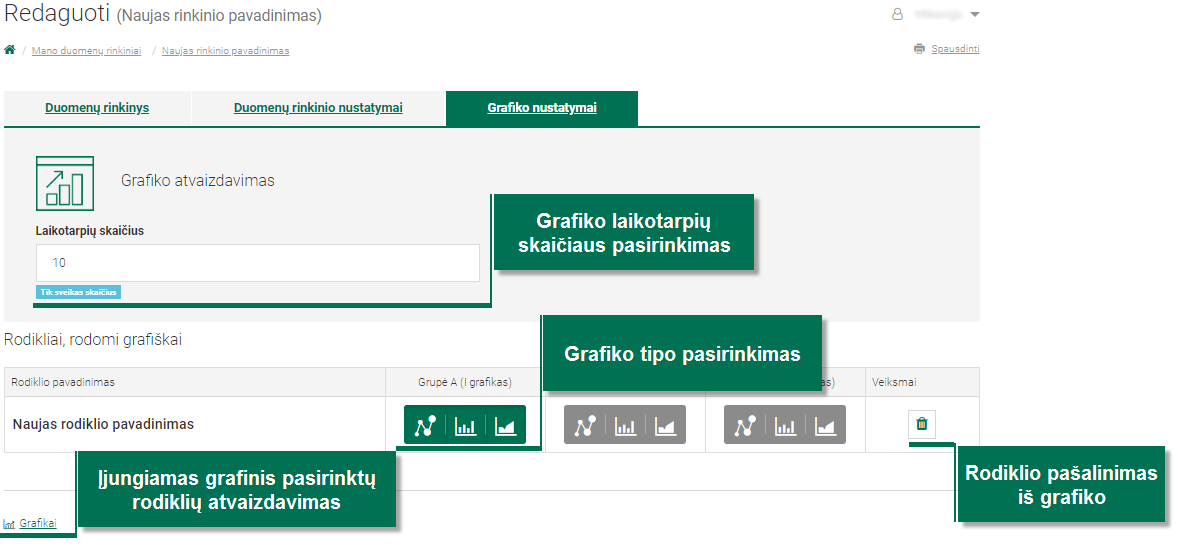Pick bar chart in third group column
This screenshot has width=1178, height=555.
786,425
